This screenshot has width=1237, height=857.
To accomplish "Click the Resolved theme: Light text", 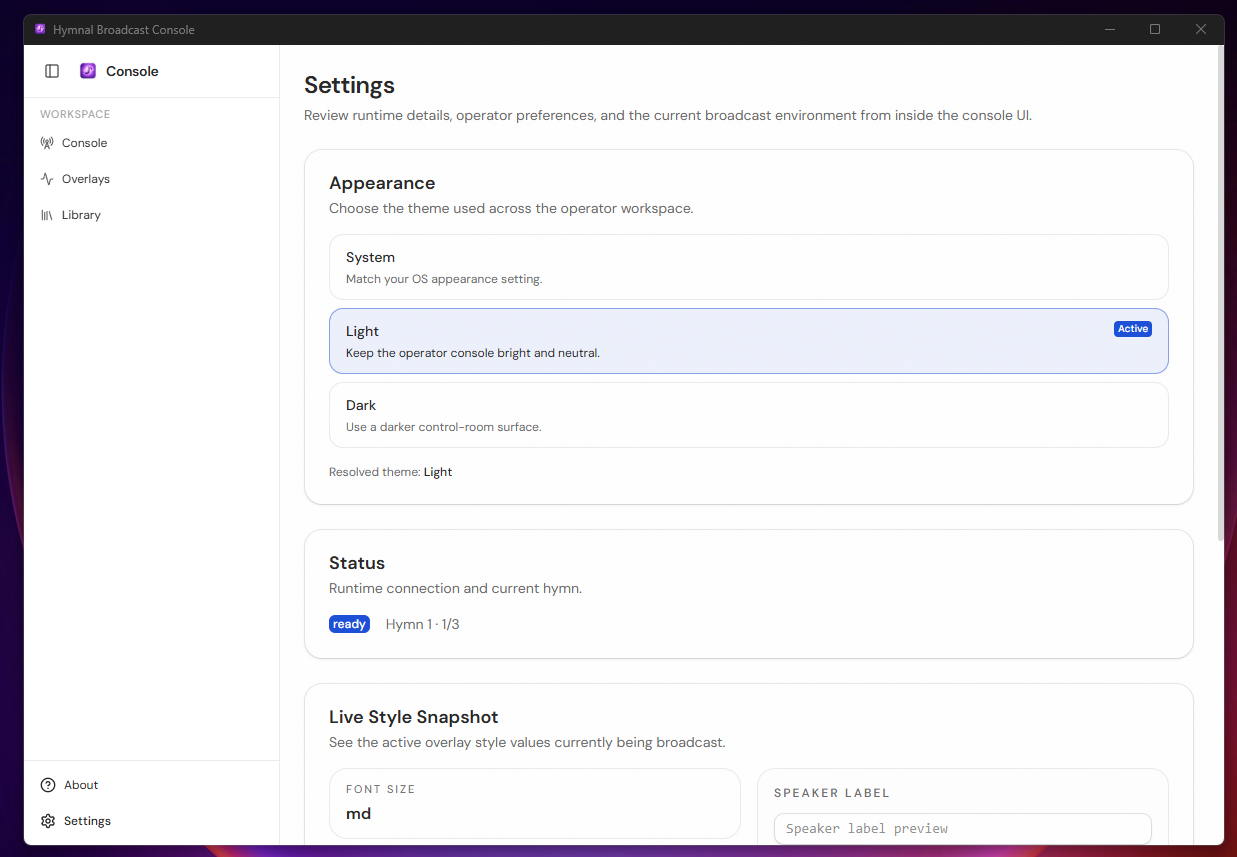I will (390, 472).
